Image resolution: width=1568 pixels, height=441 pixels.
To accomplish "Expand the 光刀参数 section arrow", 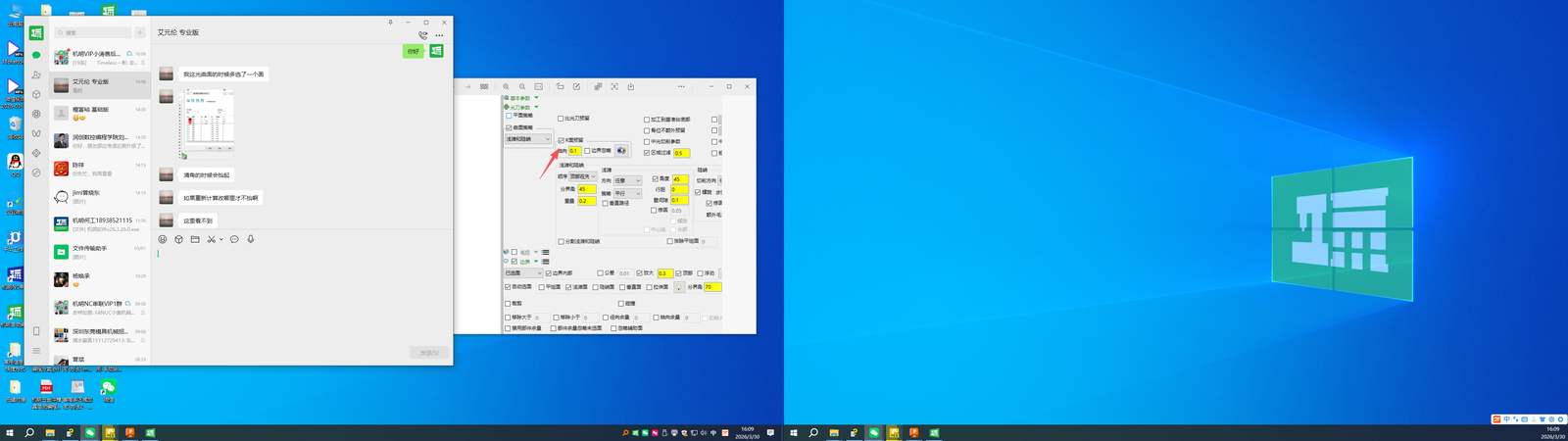I will coord(536,107).
